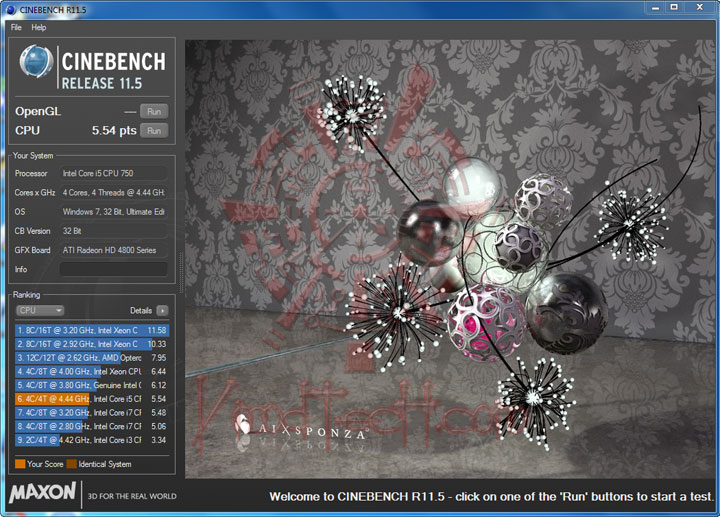The height and width of the screenshot is (517, 720).
Task: Run the OpenGL benchmark test
Action: tap(154, 112)
